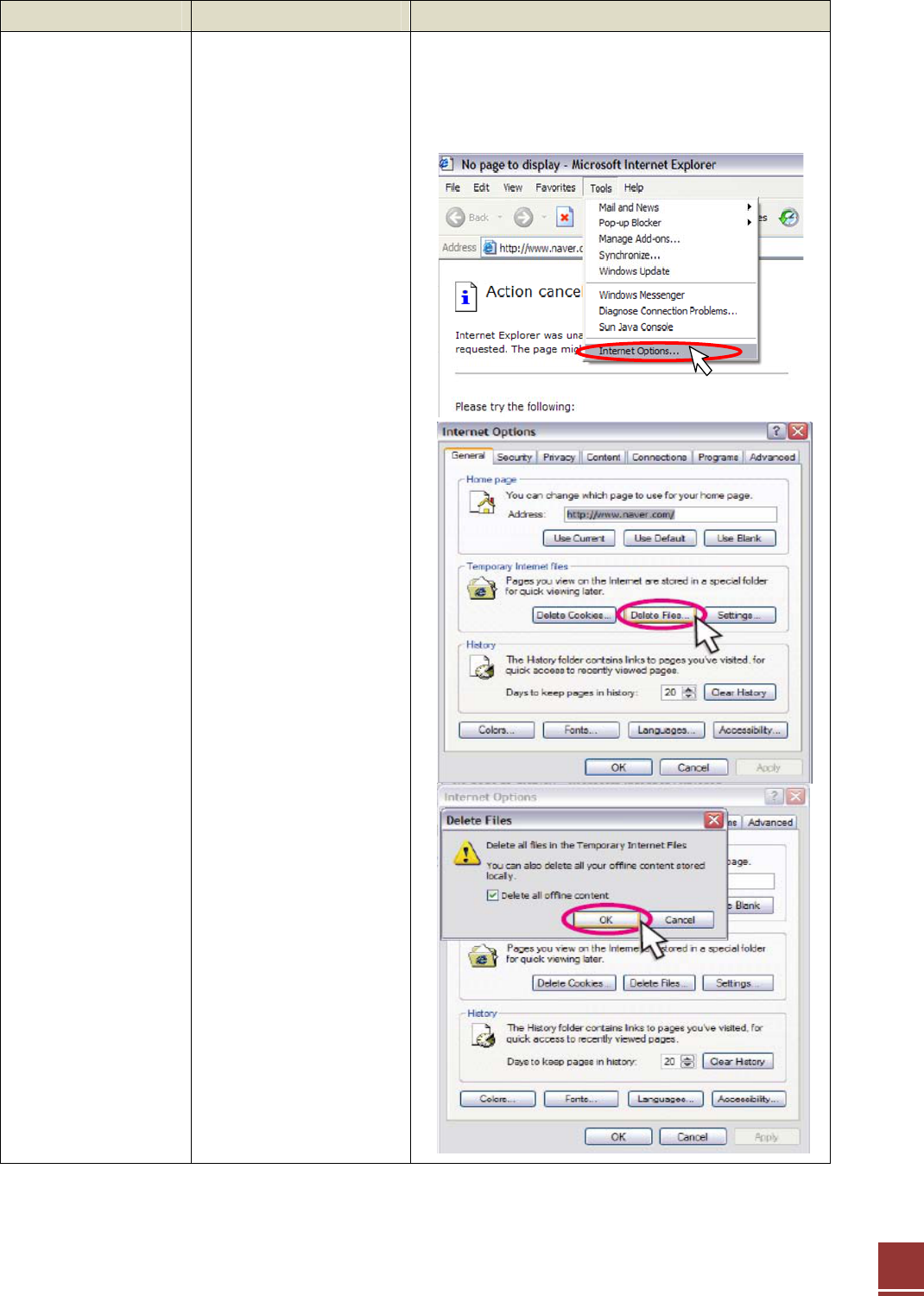Click the Back arrow icon in Internet Explorer
The width and height of the screenshot is (924, 1296).
click(456, 217)
